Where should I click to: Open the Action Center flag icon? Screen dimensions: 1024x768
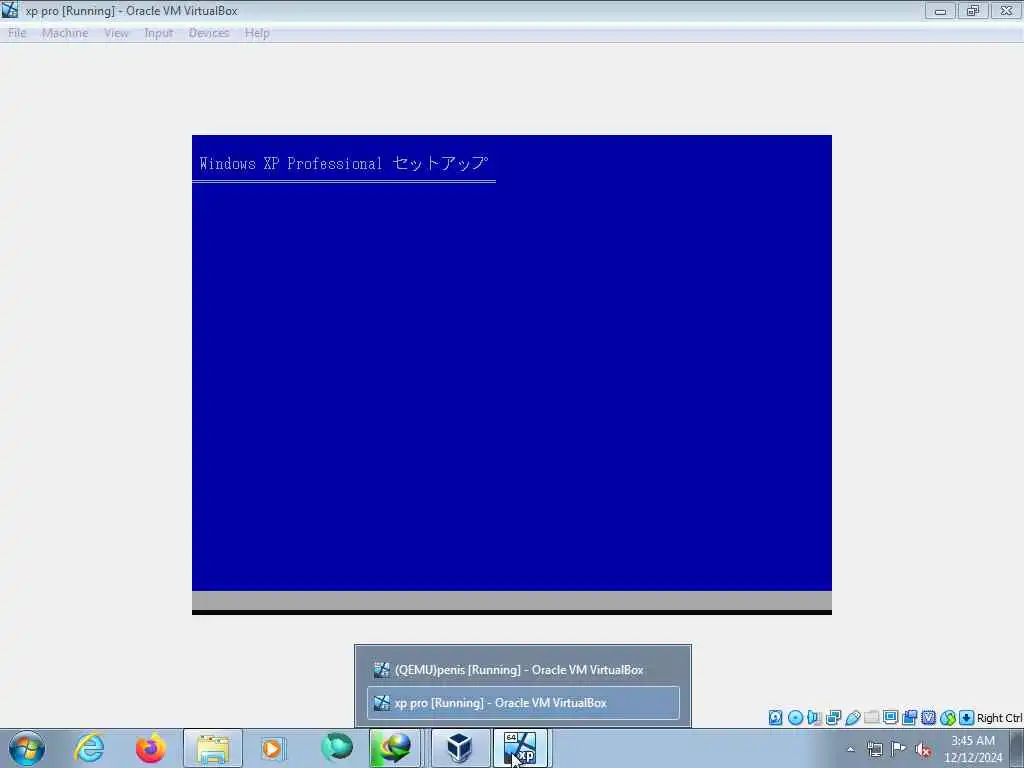[x=899, y=749]
